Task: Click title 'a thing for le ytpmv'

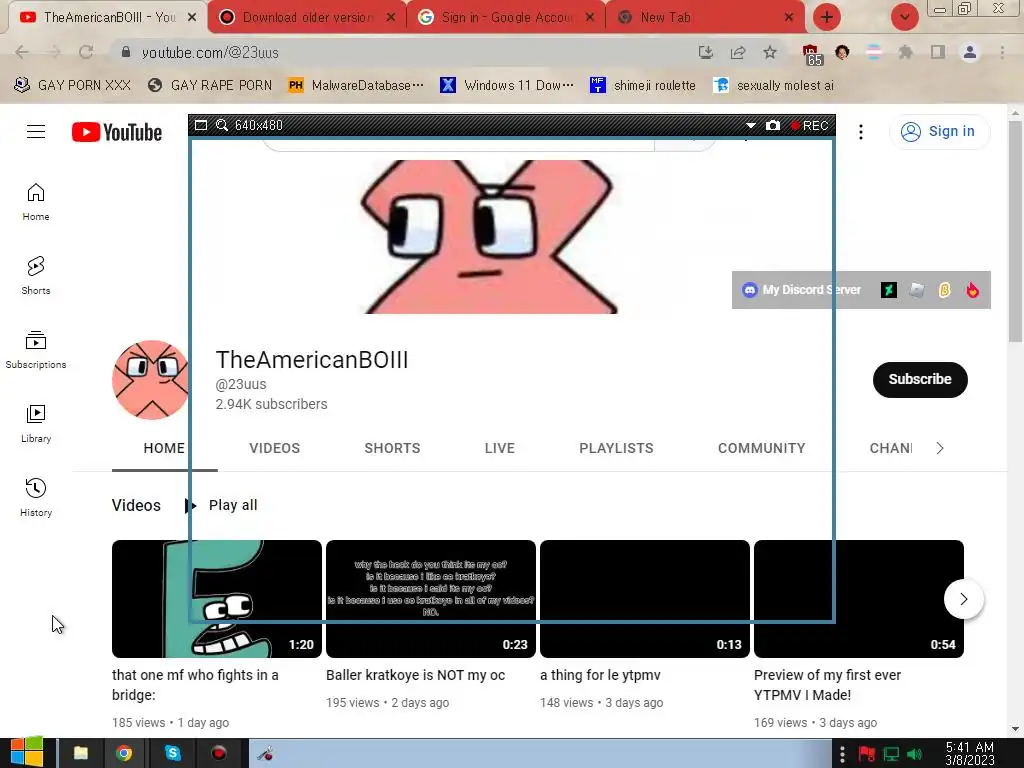Action: pos(600,675)
